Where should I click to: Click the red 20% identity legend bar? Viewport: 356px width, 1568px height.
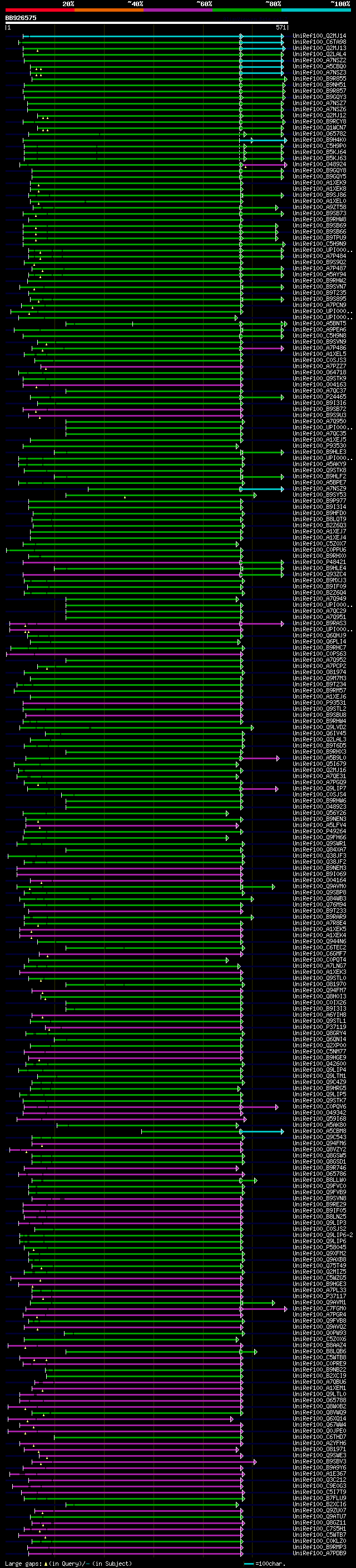coord(39,10)
